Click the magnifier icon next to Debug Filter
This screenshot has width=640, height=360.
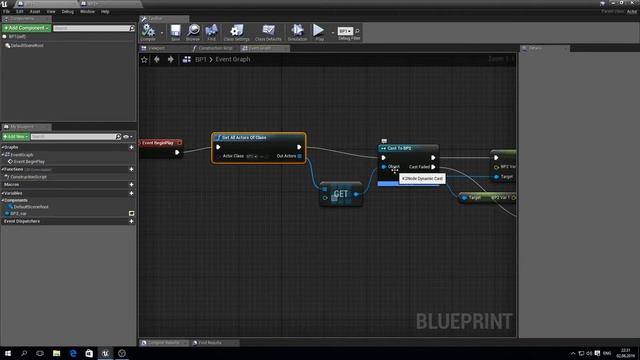[358, 31]
